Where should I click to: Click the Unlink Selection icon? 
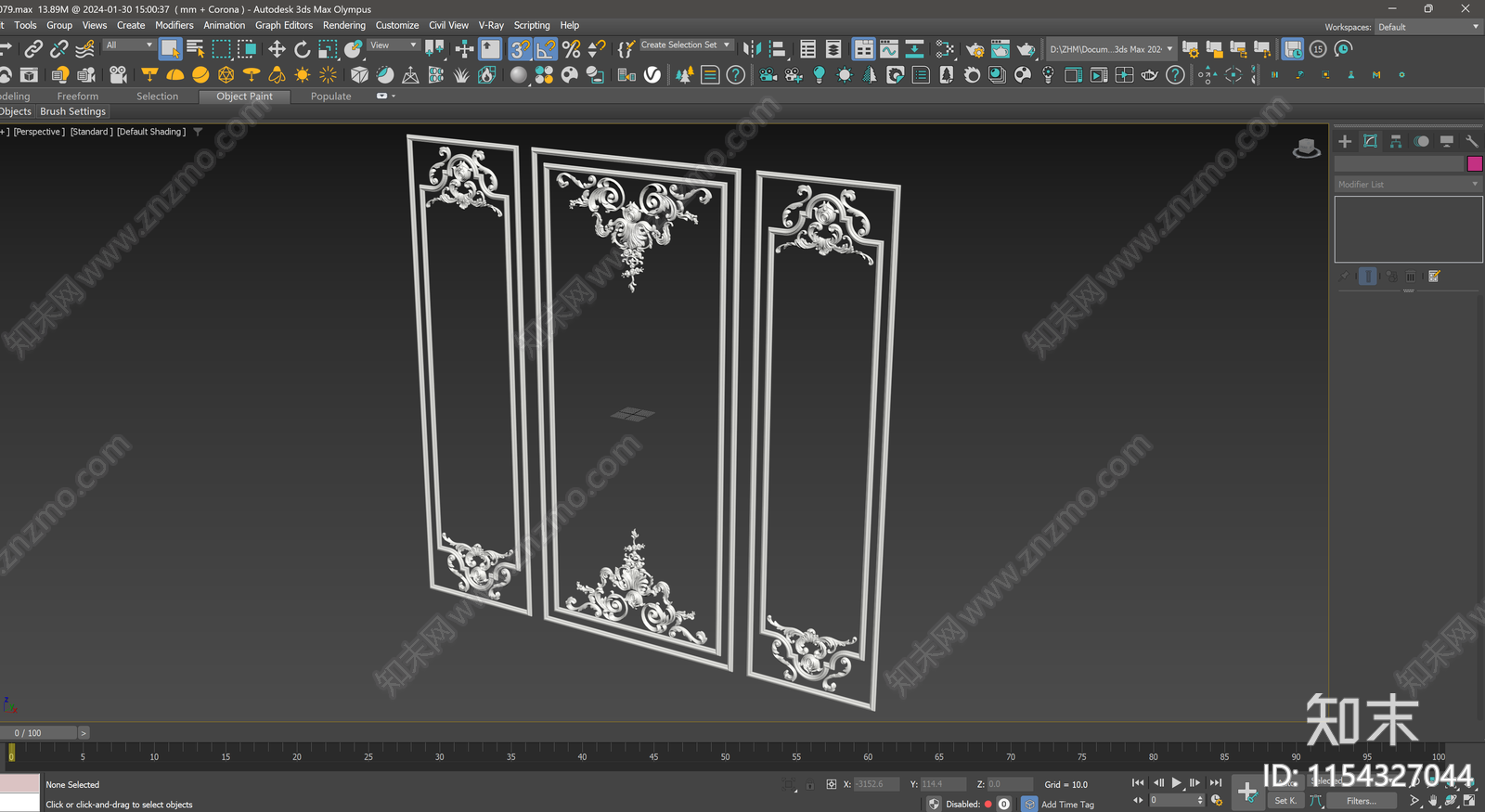click(x=59, y=48)
